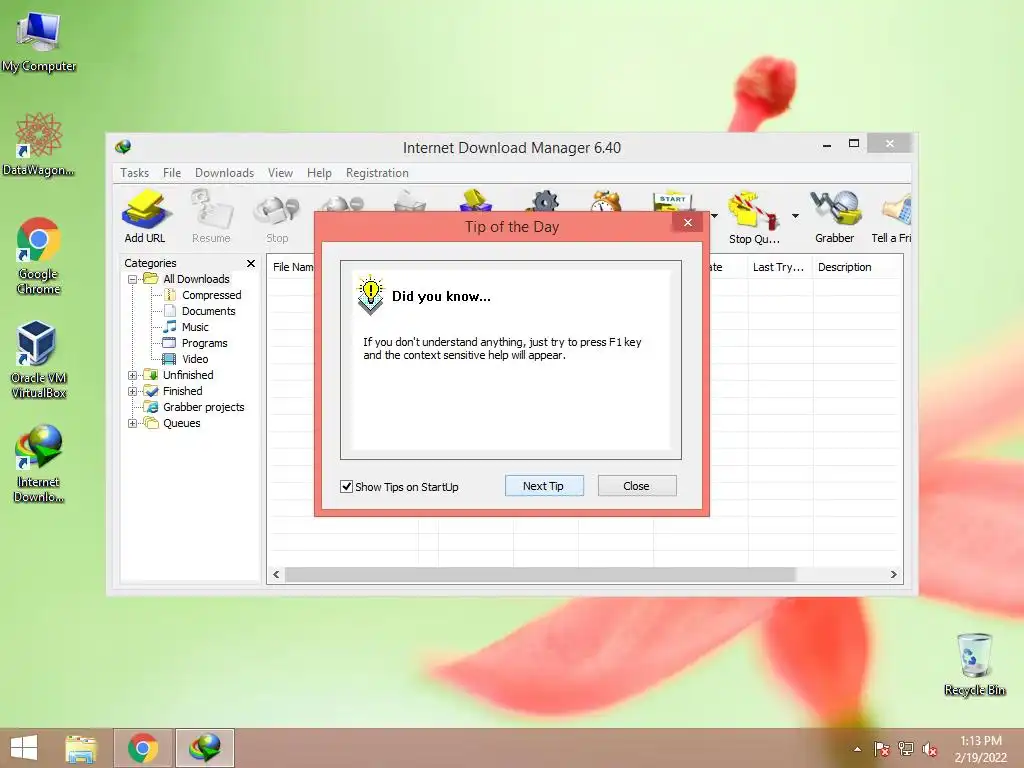Viewport: 1024px width, 768px height.
Task: Click the Action Center flag icon
Action: click(882, 749)
